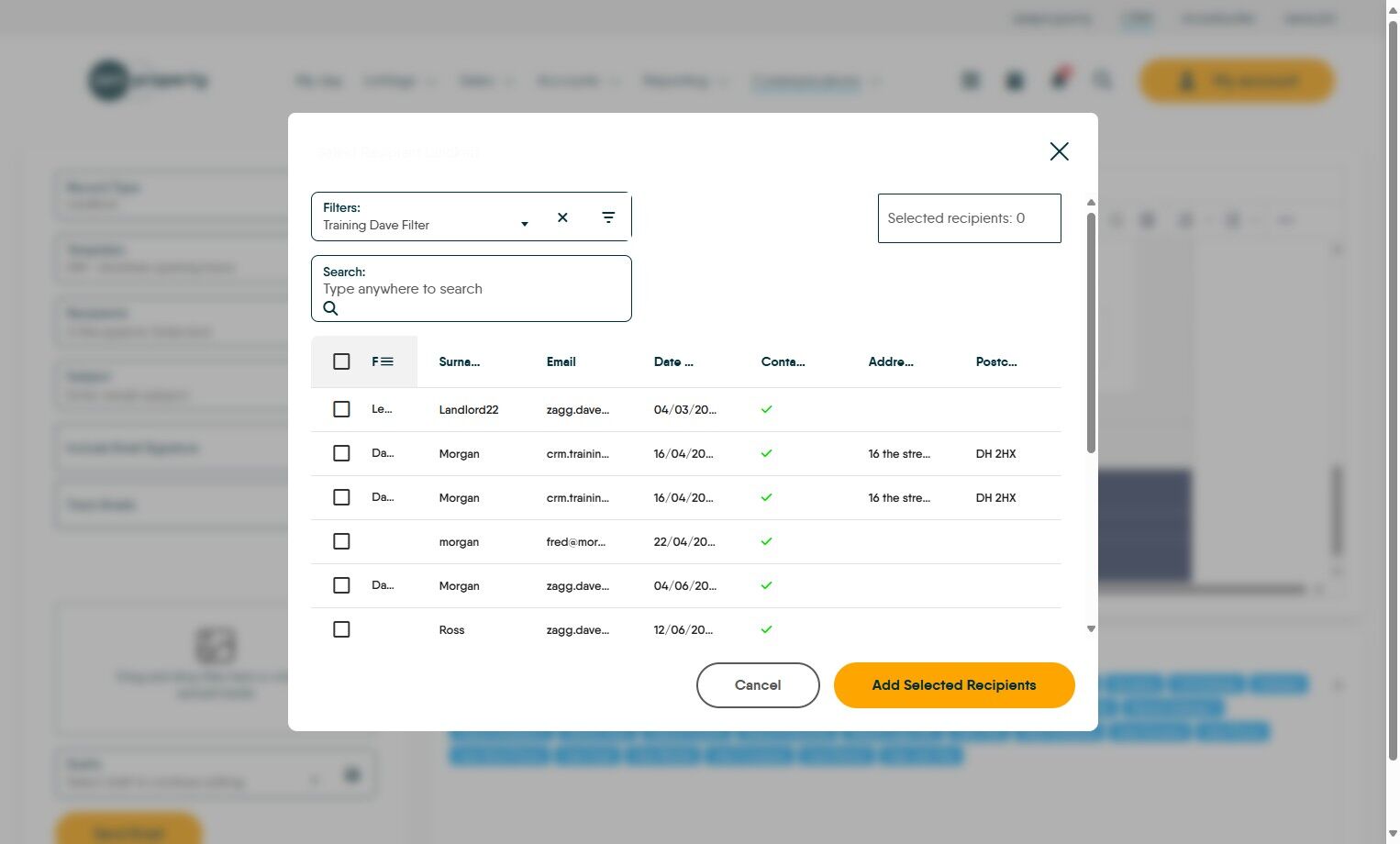Click the 04/06/20... date cell
Image resolution: width=1400 pixels, height=844 pixels.
(x=685, y=586)
